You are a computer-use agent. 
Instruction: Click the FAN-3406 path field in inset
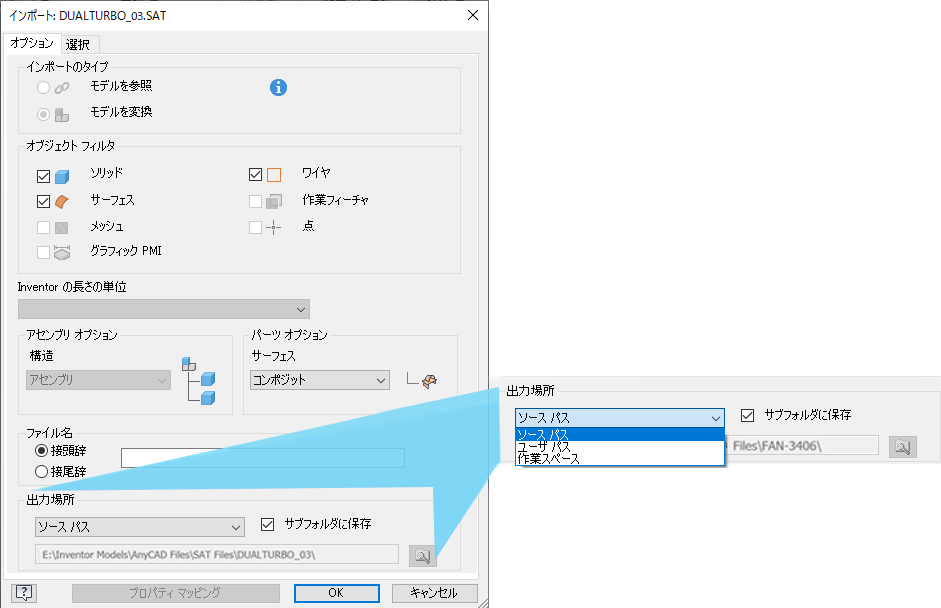tap(802, 446)
